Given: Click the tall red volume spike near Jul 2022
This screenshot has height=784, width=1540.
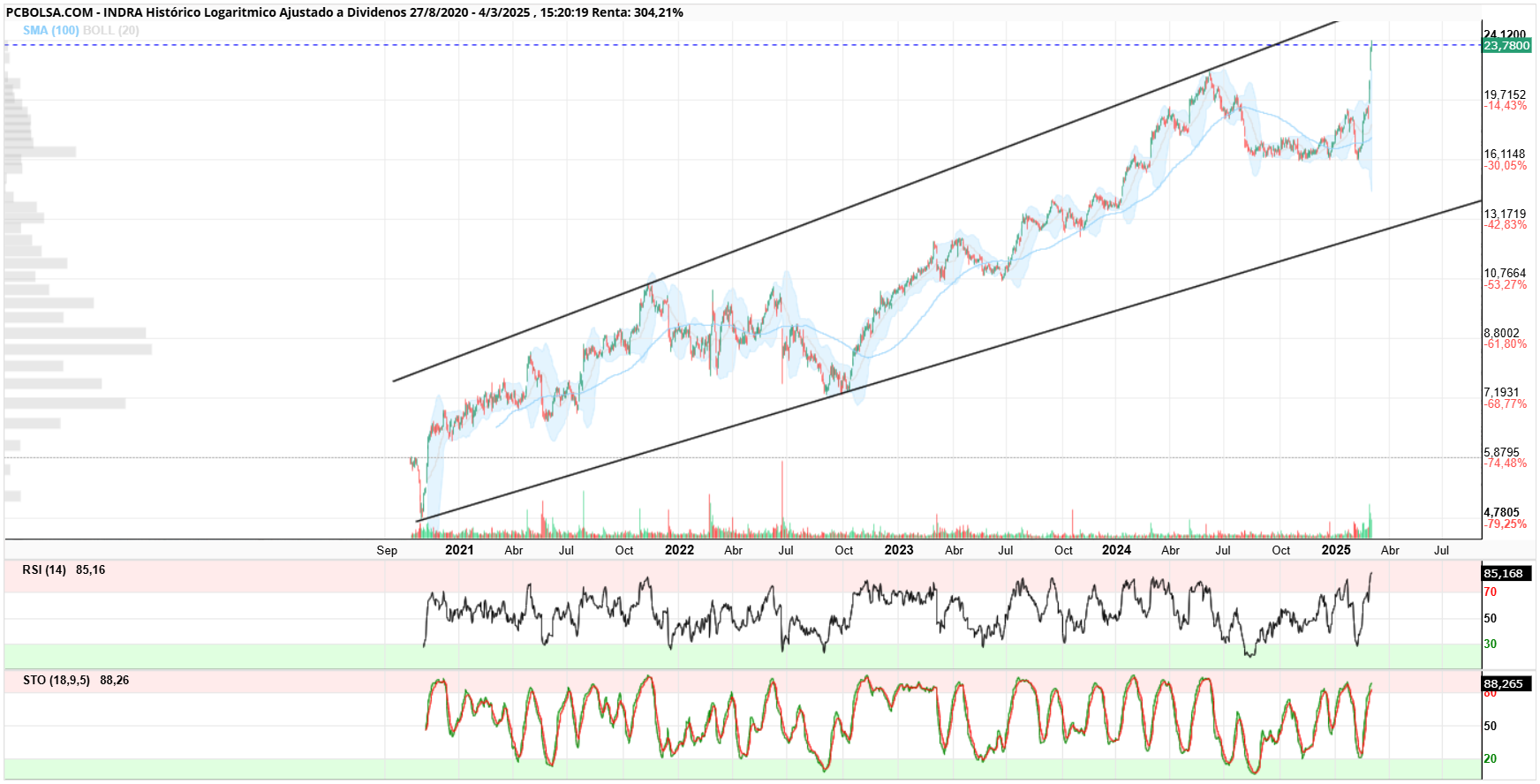Looking at the screenshot, I should (x=782, y=499).
